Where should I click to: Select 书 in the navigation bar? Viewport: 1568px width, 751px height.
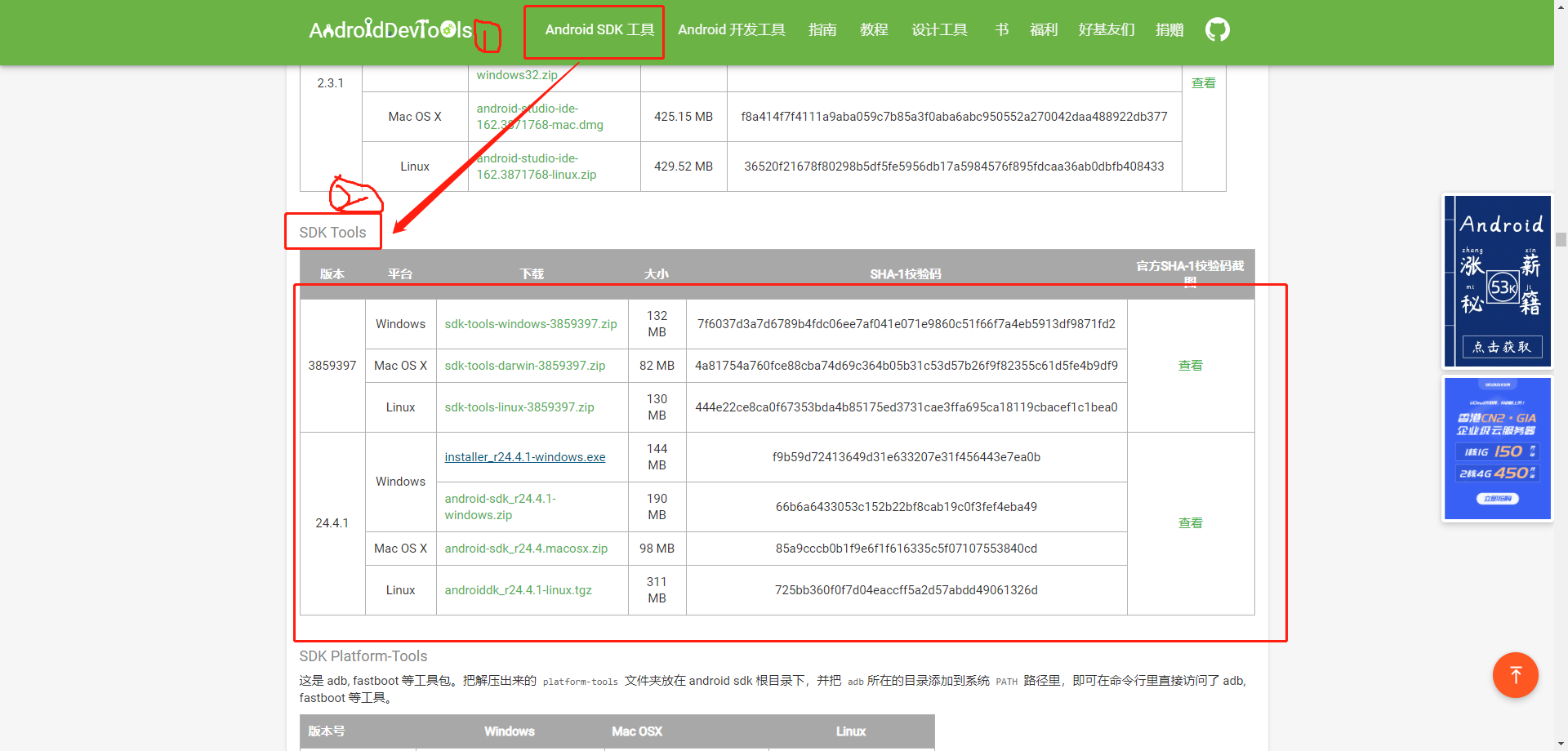(x=1001, y=30)
